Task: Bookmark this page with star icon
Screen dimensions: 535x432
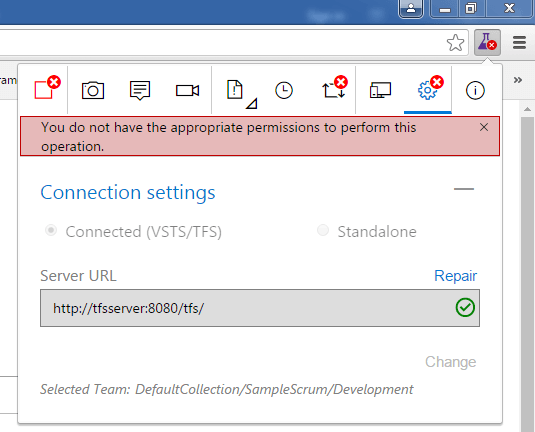Action: [455, 43]
